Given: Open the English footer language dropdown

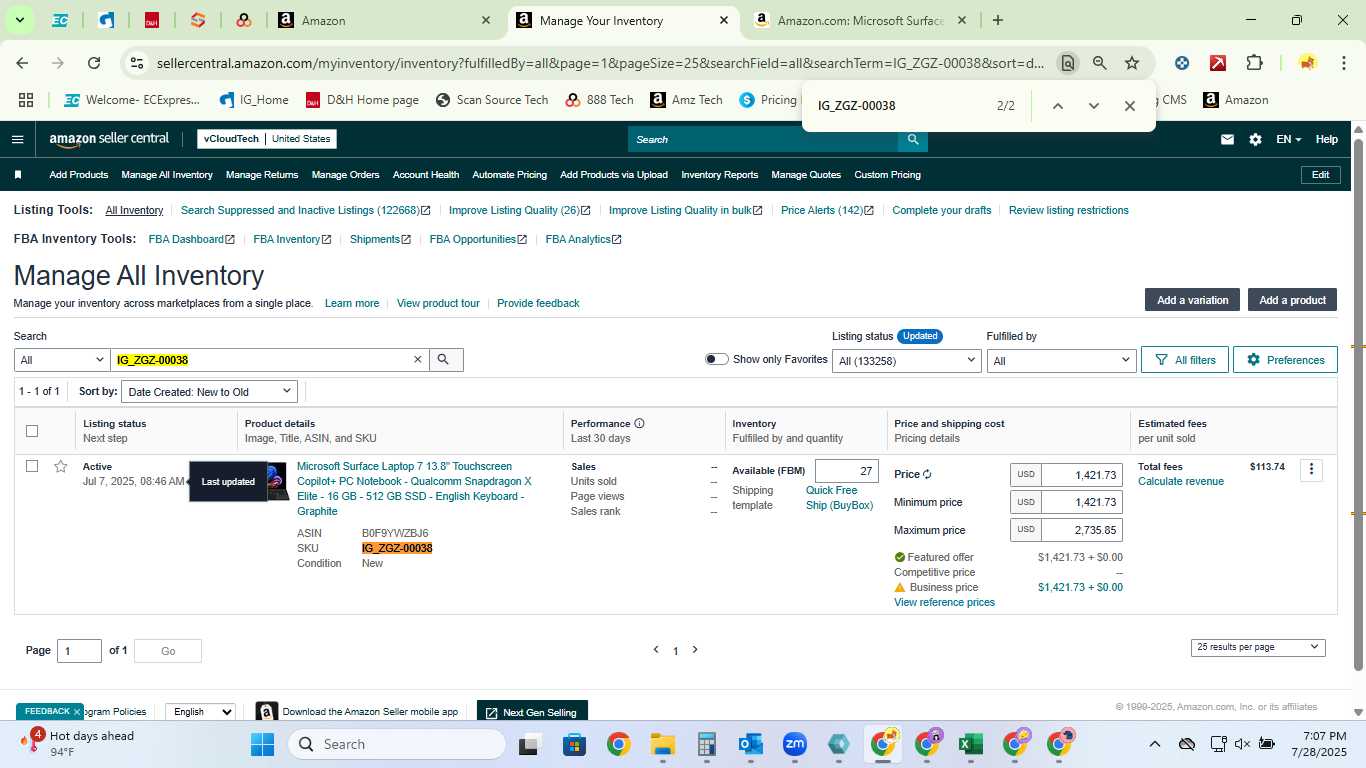Looking at the screenshot, I should click(x=200, y=712).
